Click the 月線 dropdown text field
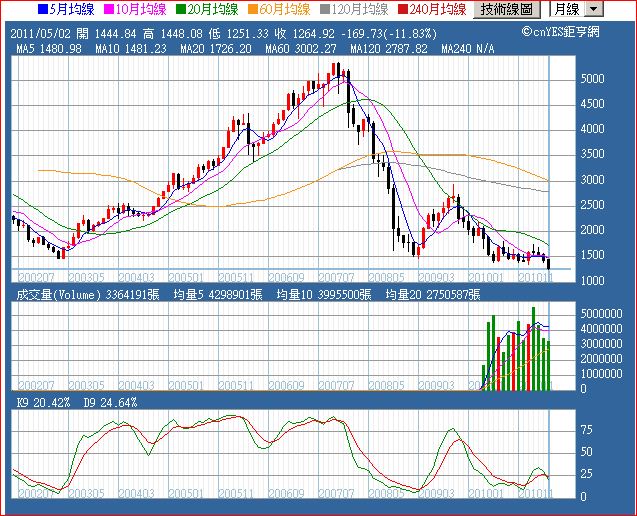637x516 pixels. coord(568,9)
